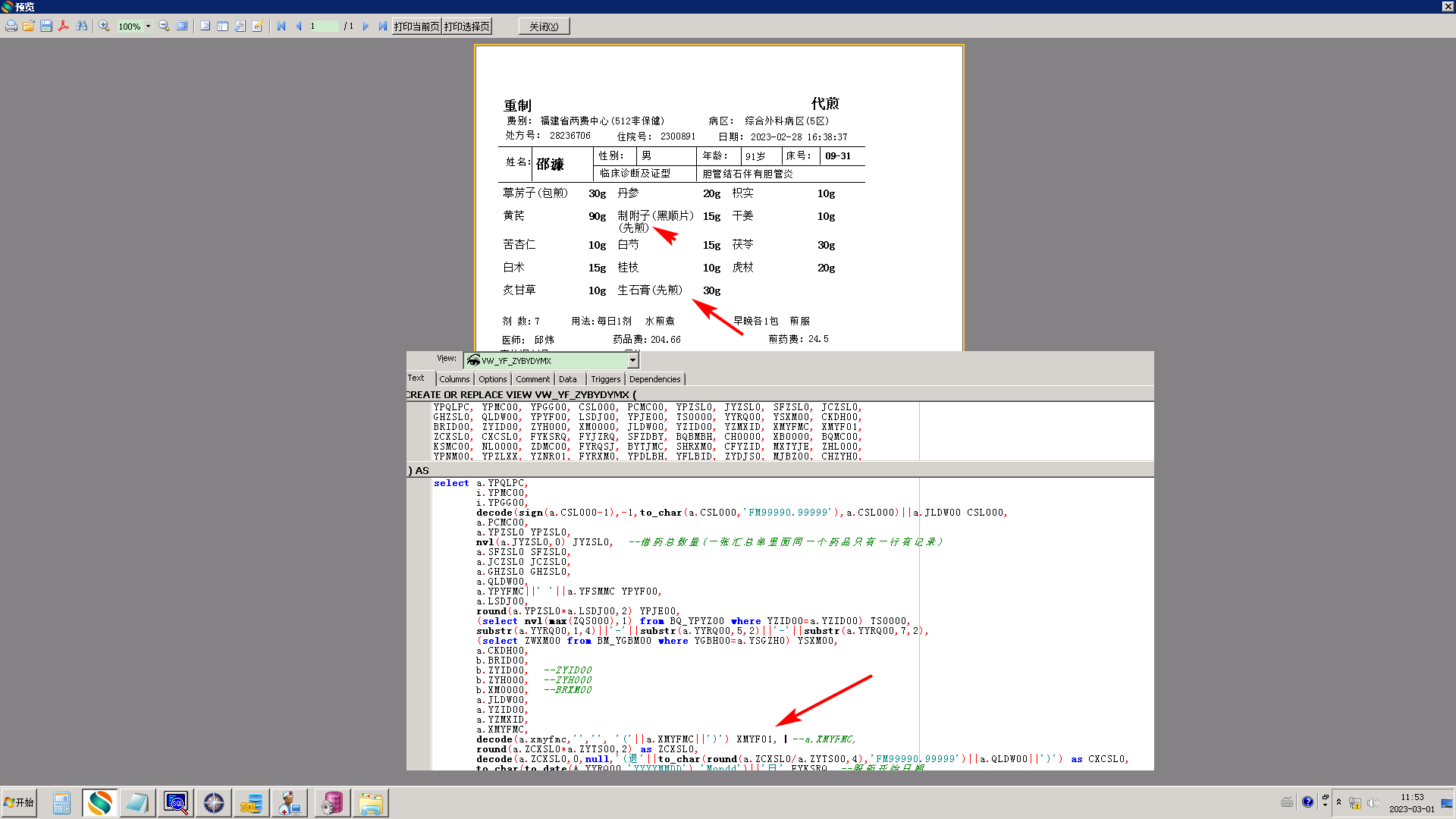
Task: Click the binoculars find icon
Action: (82, 27)
